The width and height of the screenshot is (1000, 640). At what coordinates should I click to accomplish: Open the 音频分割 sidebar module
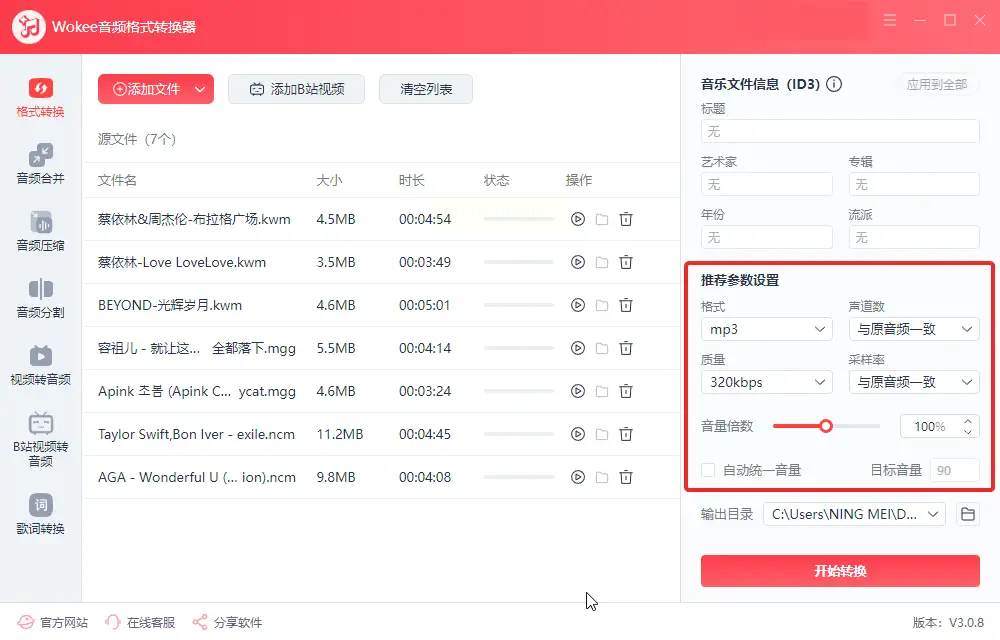point(40,298)
